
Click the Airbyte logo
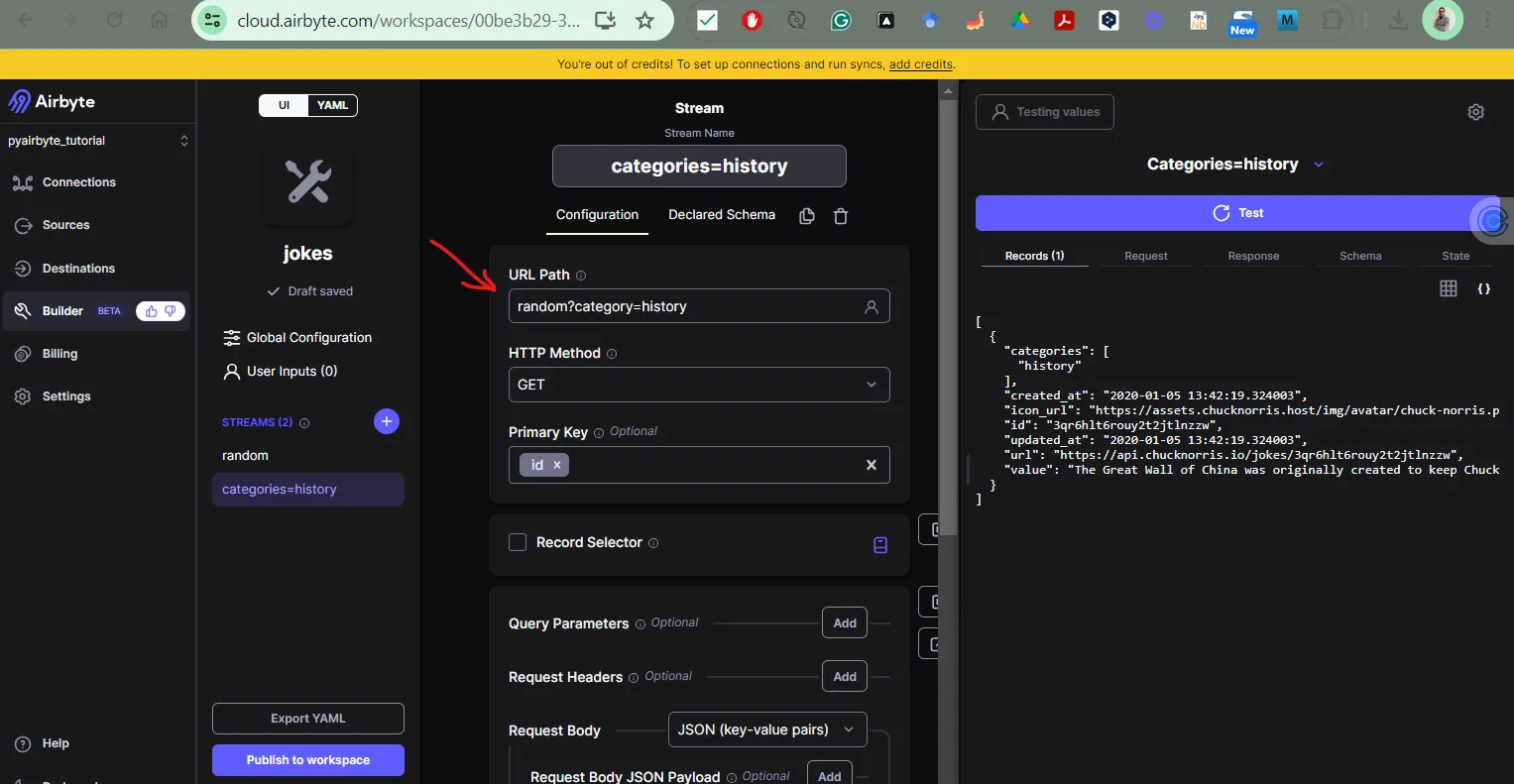(x=52, y=101)
